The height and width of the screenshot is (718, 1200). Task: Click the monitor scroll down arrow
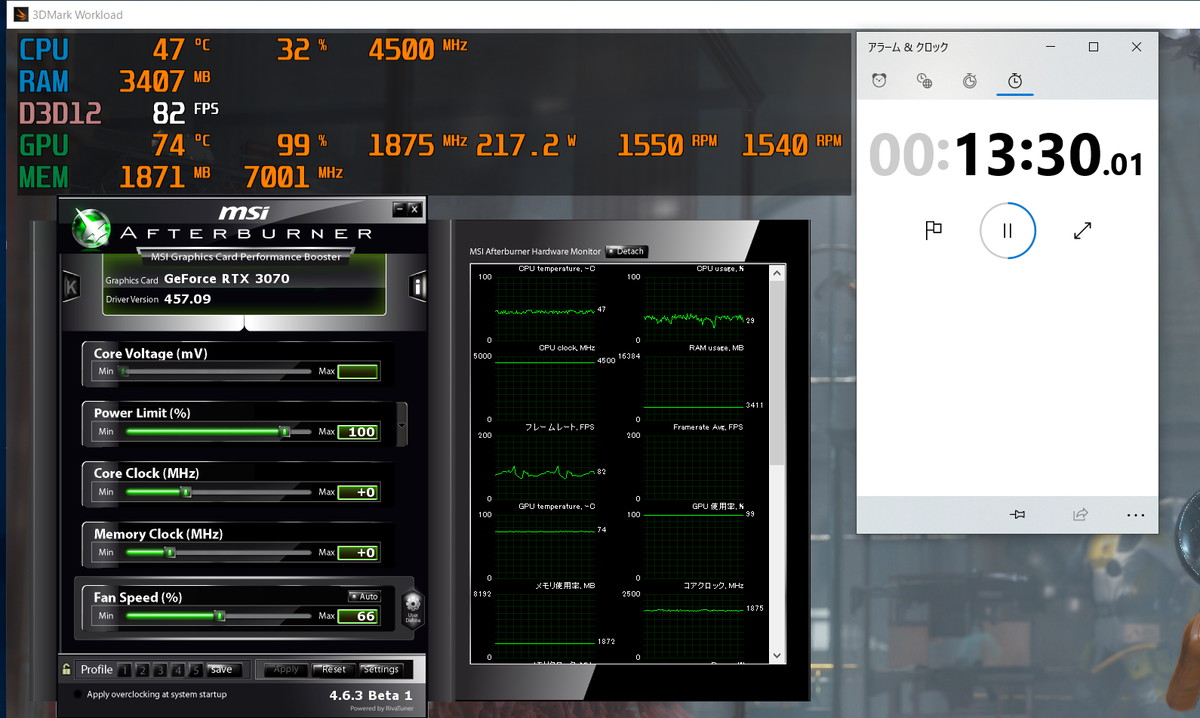pos(778,655)
